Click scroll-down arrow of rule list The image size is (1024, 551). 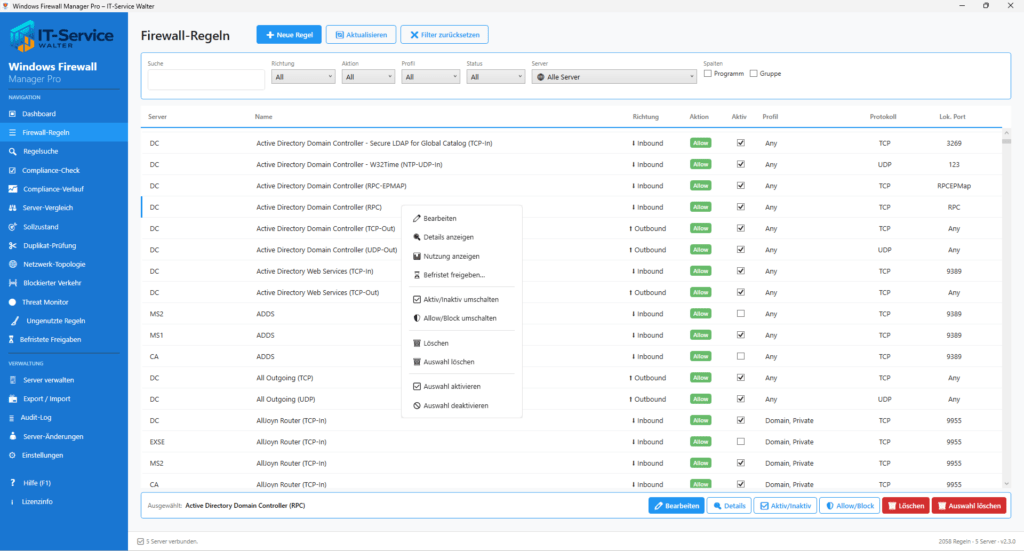1006,484
